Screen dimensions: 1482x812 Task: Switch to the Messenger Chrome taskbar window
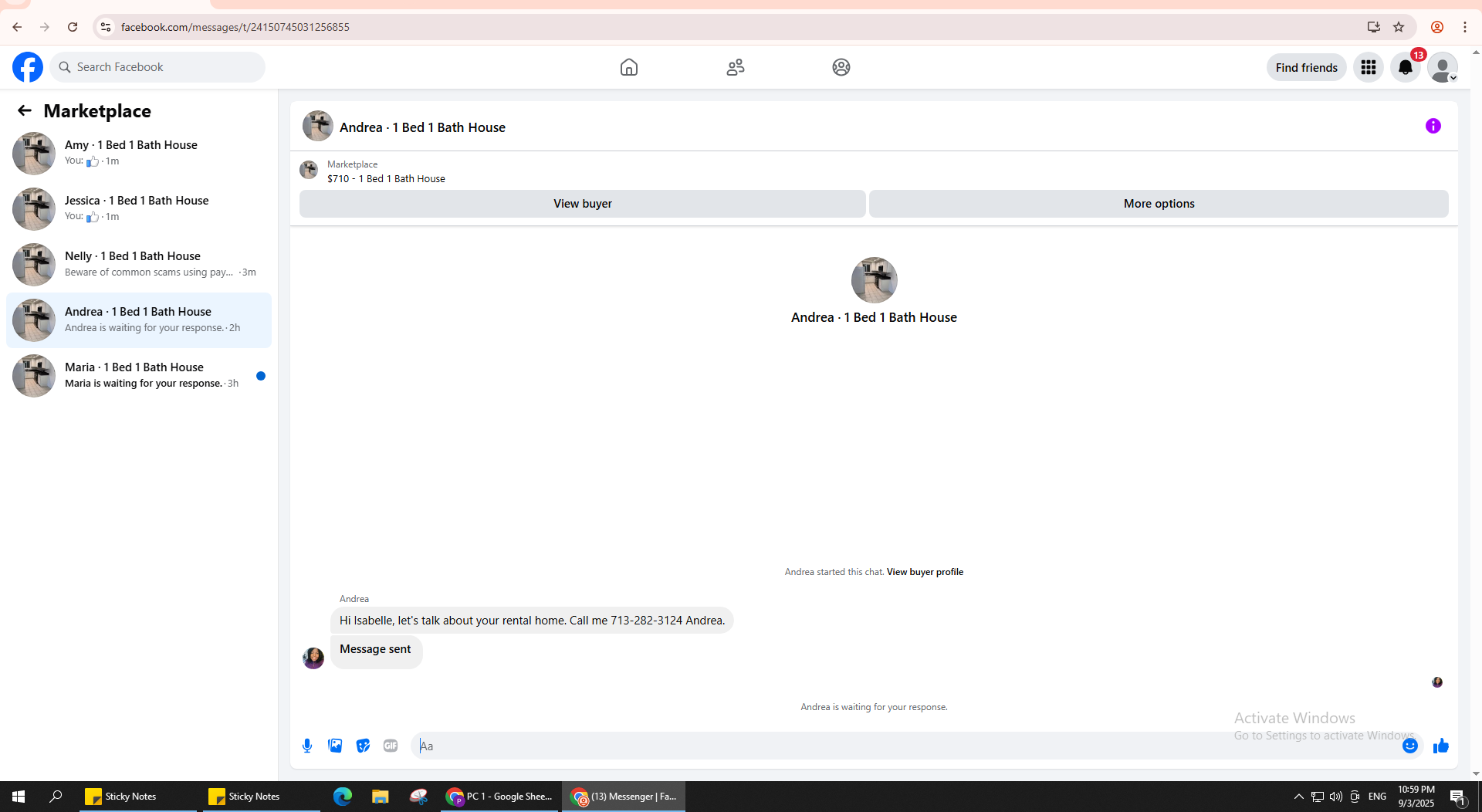pos(624,797)
